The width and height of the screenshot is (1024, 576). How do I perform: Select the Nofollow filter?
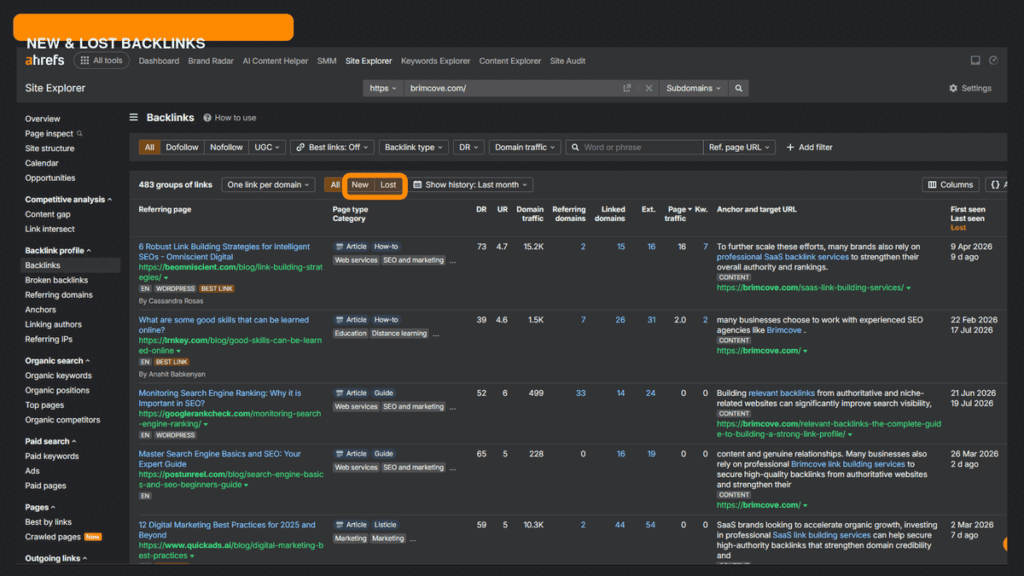coord(226,148)
